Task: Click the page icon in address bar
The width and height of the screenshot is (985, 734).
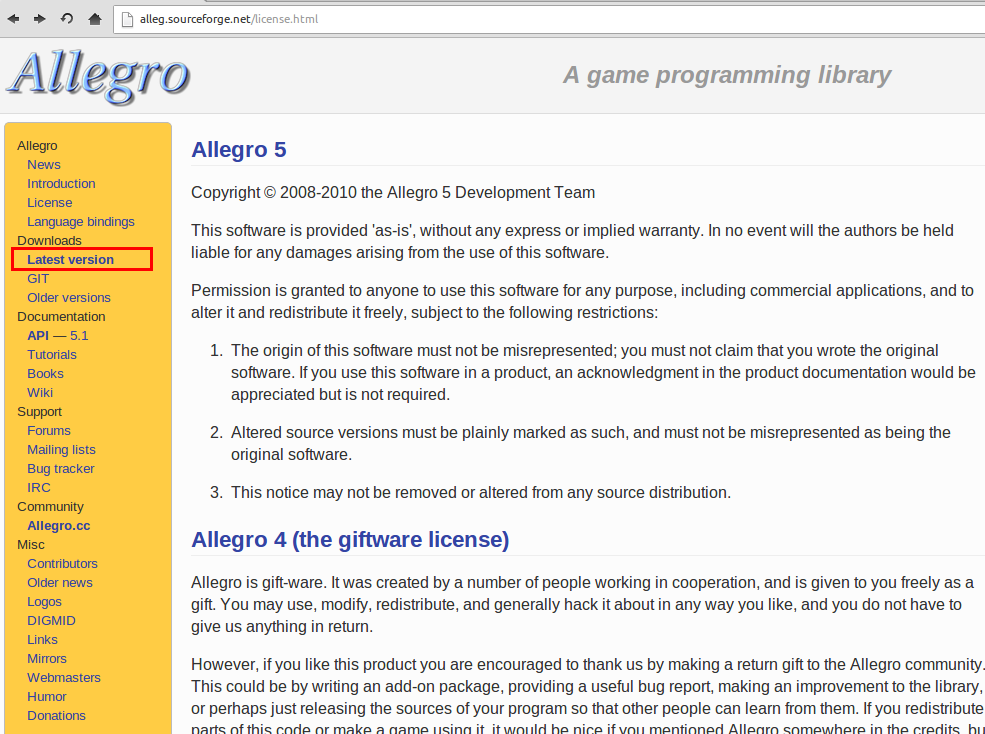Action: [x=127, y=19]
